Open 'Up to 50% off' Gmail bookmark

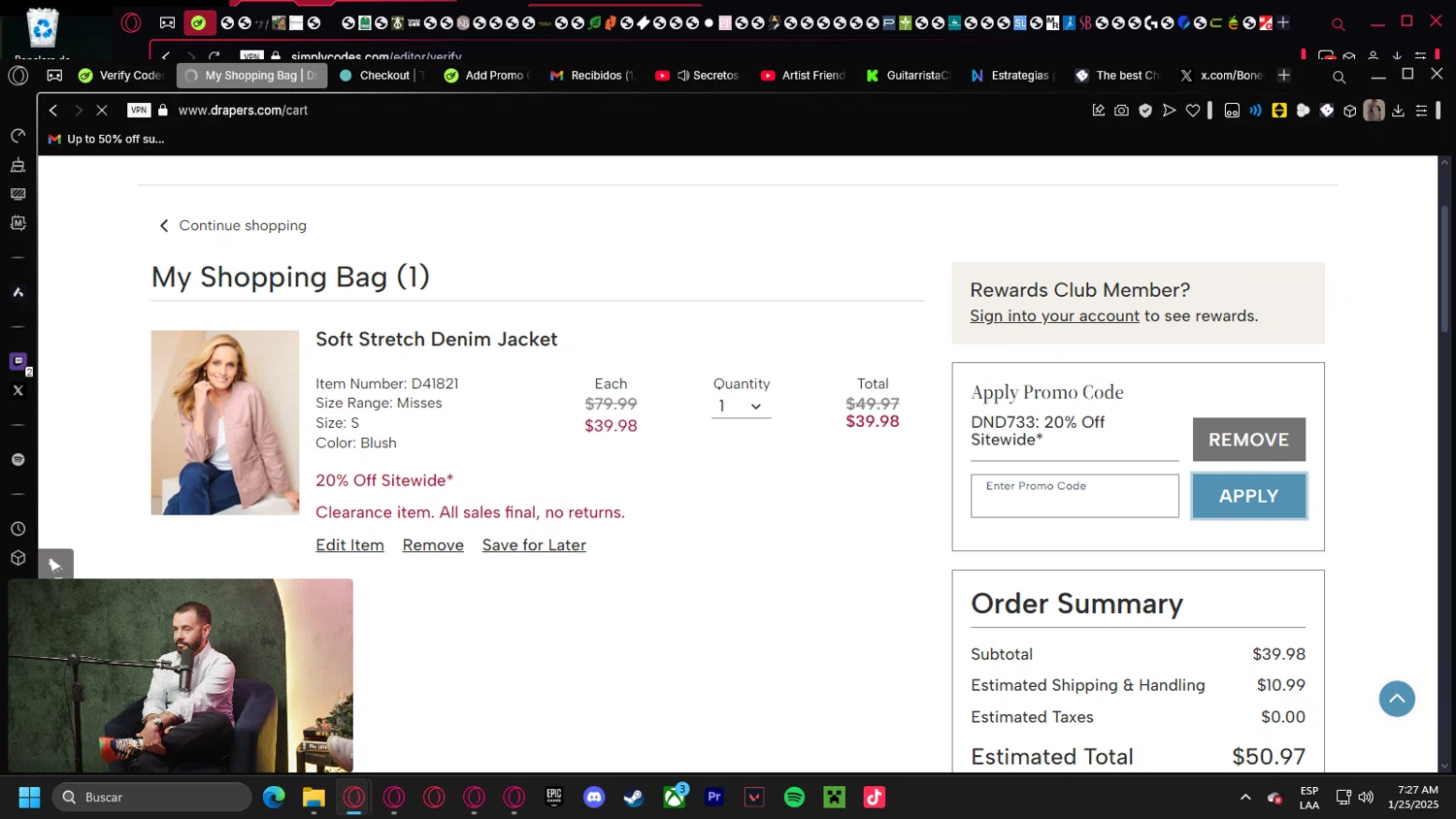107,139
